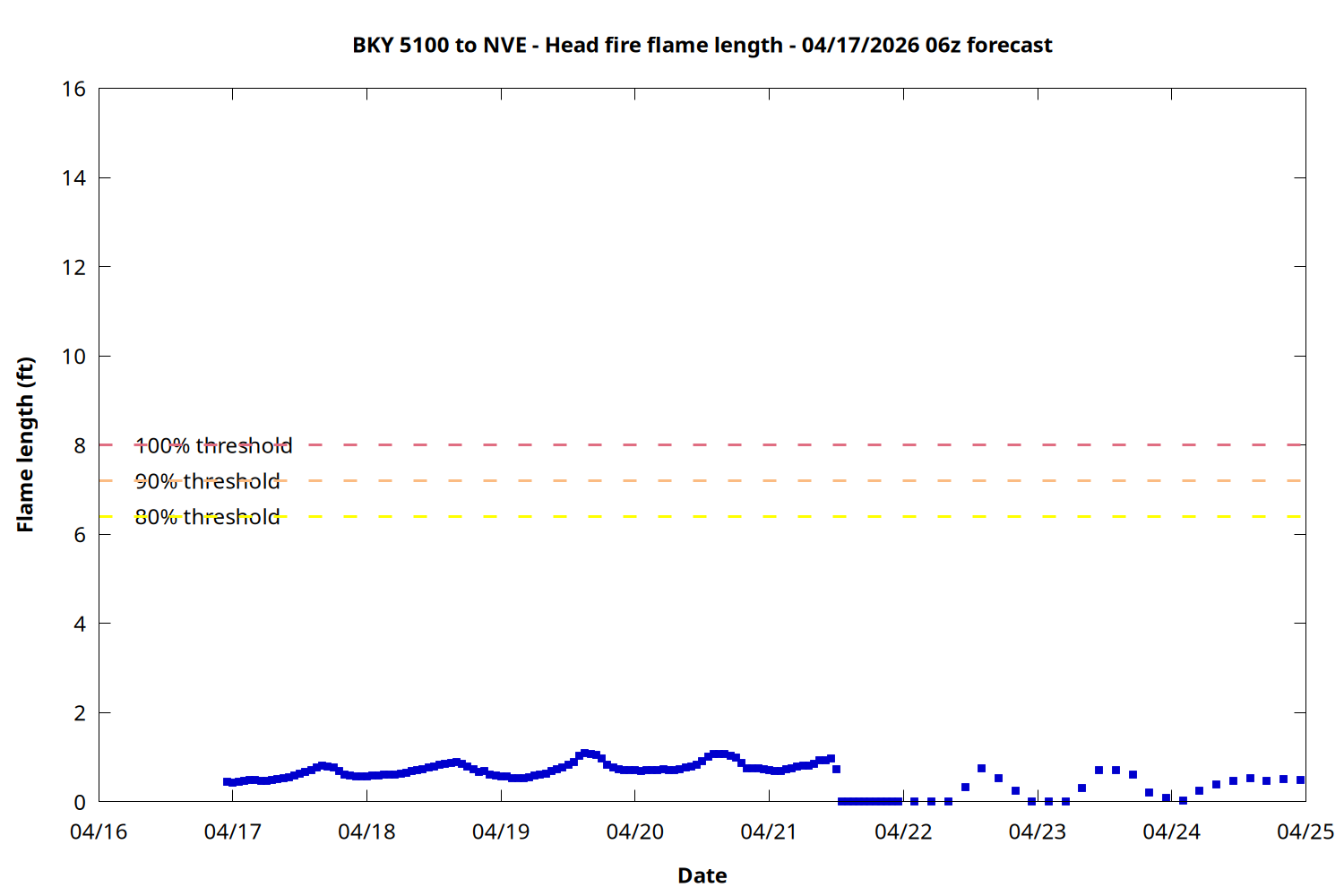Viewport: 1344px width, 896px height.
Task: Click the first blue data point near 04/17
Action: [x=227, y=781]
